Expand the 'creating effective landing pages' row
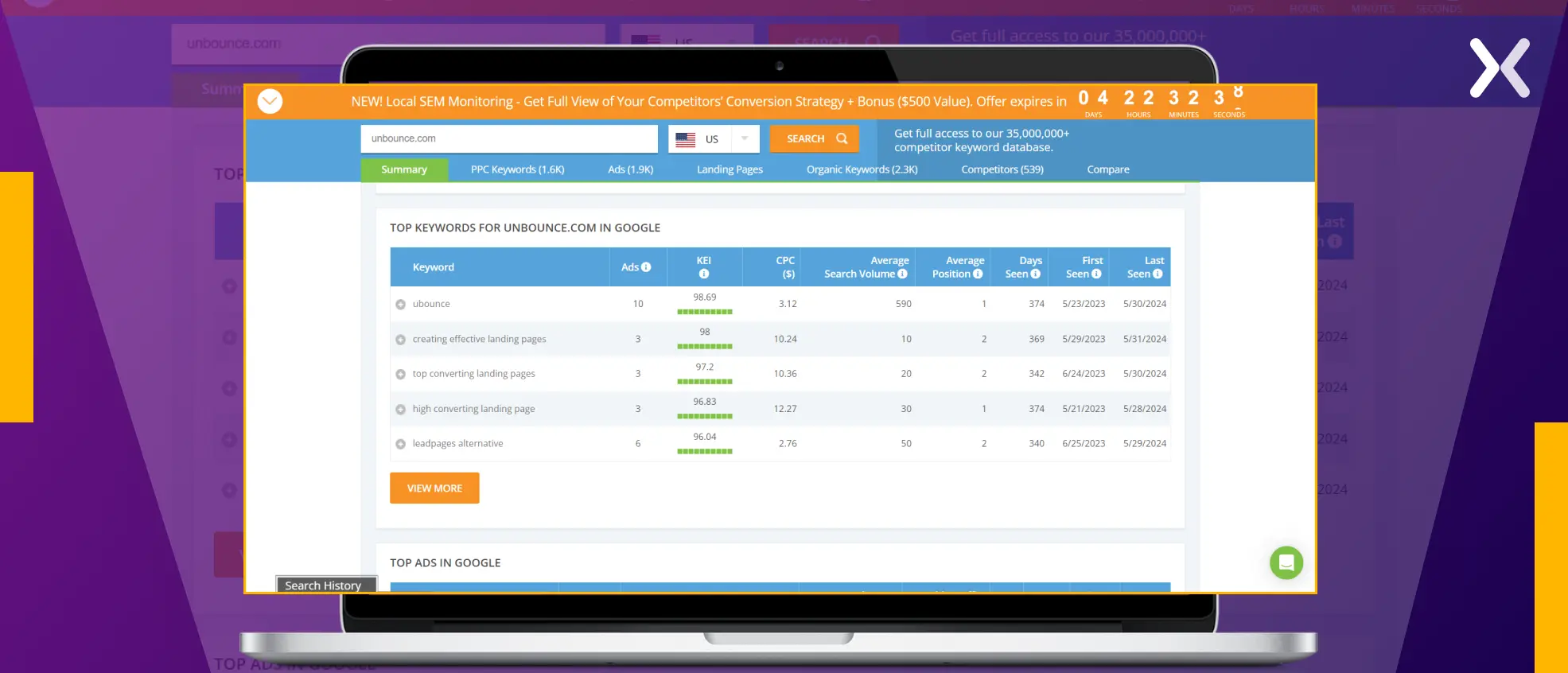1568x673 pixels. coord(401,340)
